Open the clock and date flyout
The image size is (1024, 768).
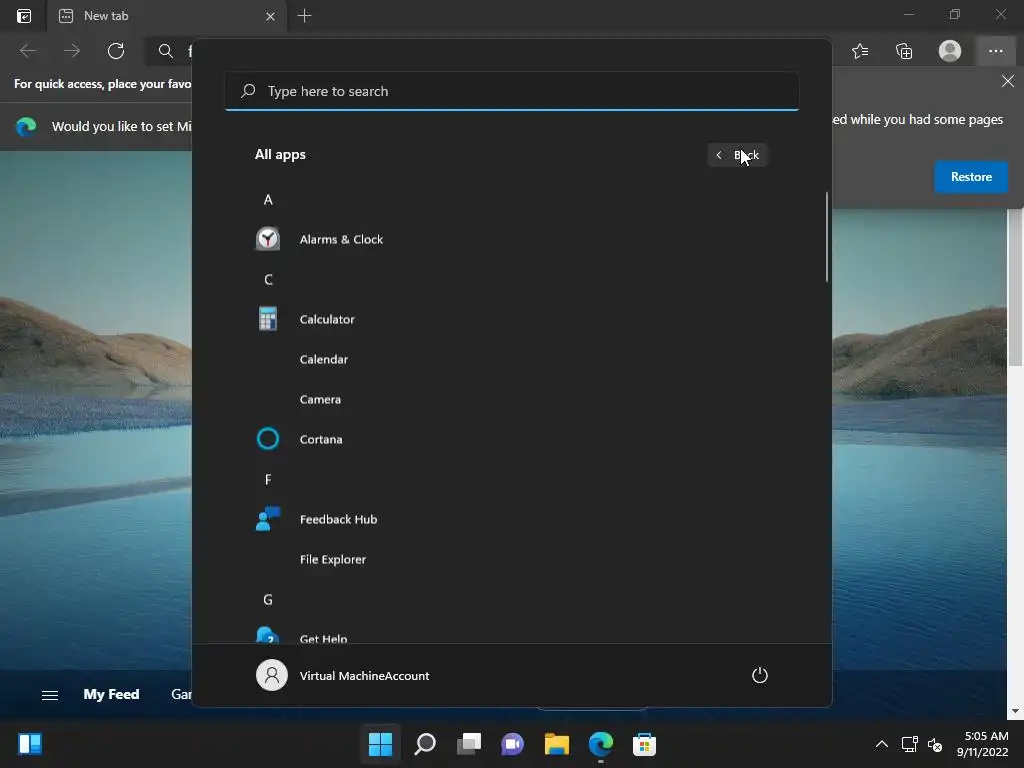coord(982,744)
